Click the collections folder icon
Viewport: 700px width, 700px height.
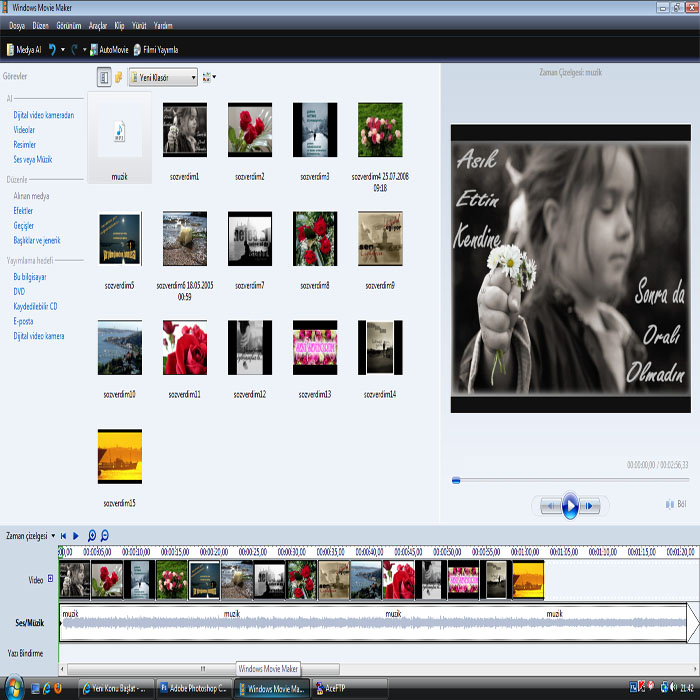(118, 78)
